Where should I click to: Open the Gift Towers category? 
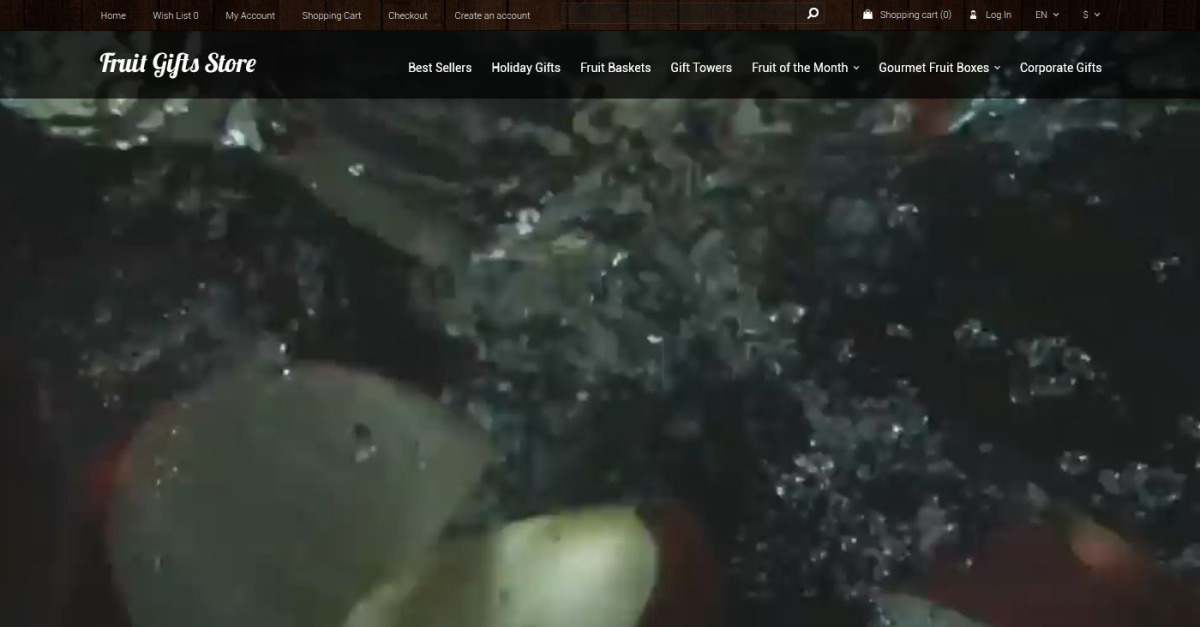[x=701, y=68]
